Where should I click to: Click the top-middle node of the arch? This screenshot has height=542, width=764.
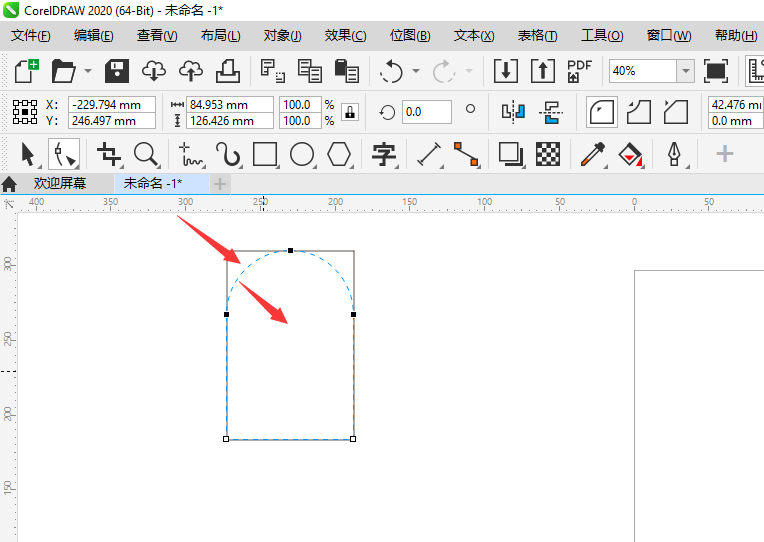click(290, 251)
